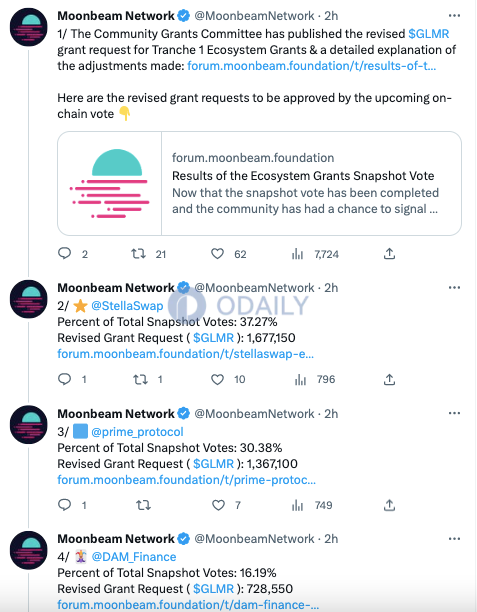The width and height of the screenshot is (477, 612).
Task: Retweet the prime_protocol tweet
Action: [x=143, y=505]
